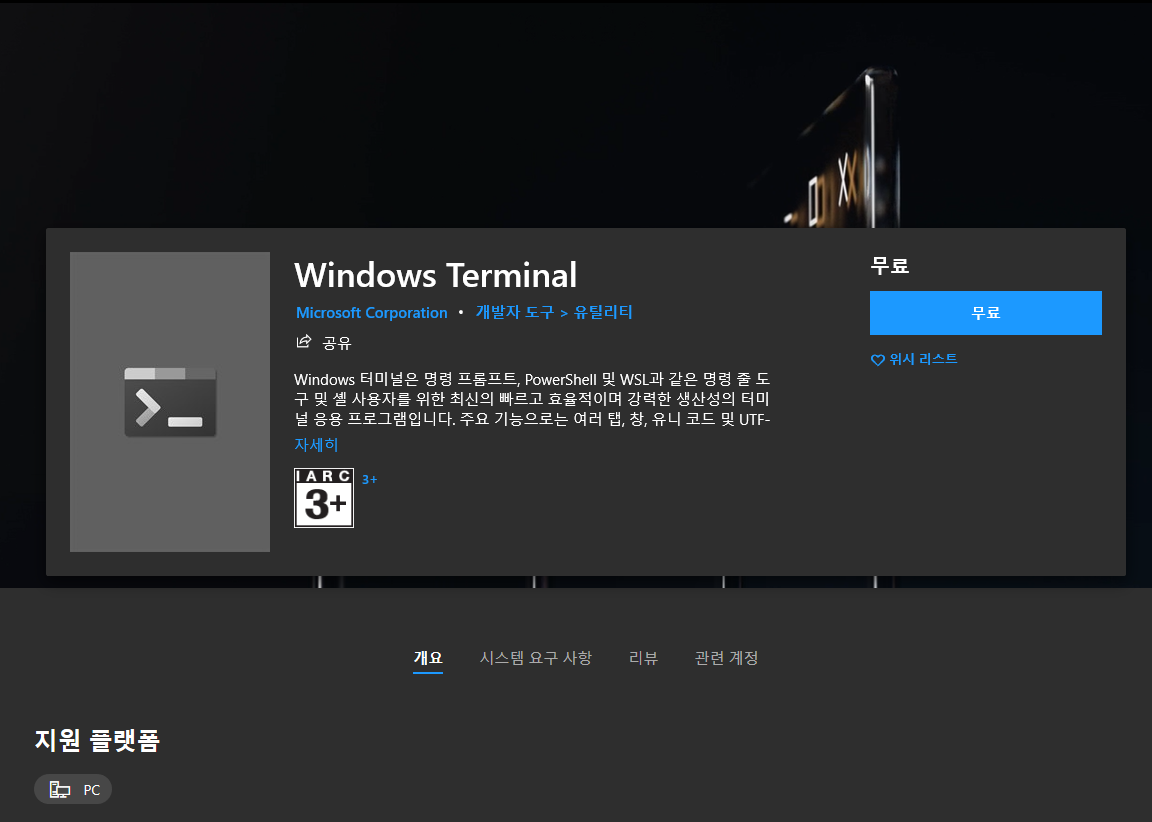Click the IARC 3+ rating badge
1152x822 pixels.
(324, 498)
